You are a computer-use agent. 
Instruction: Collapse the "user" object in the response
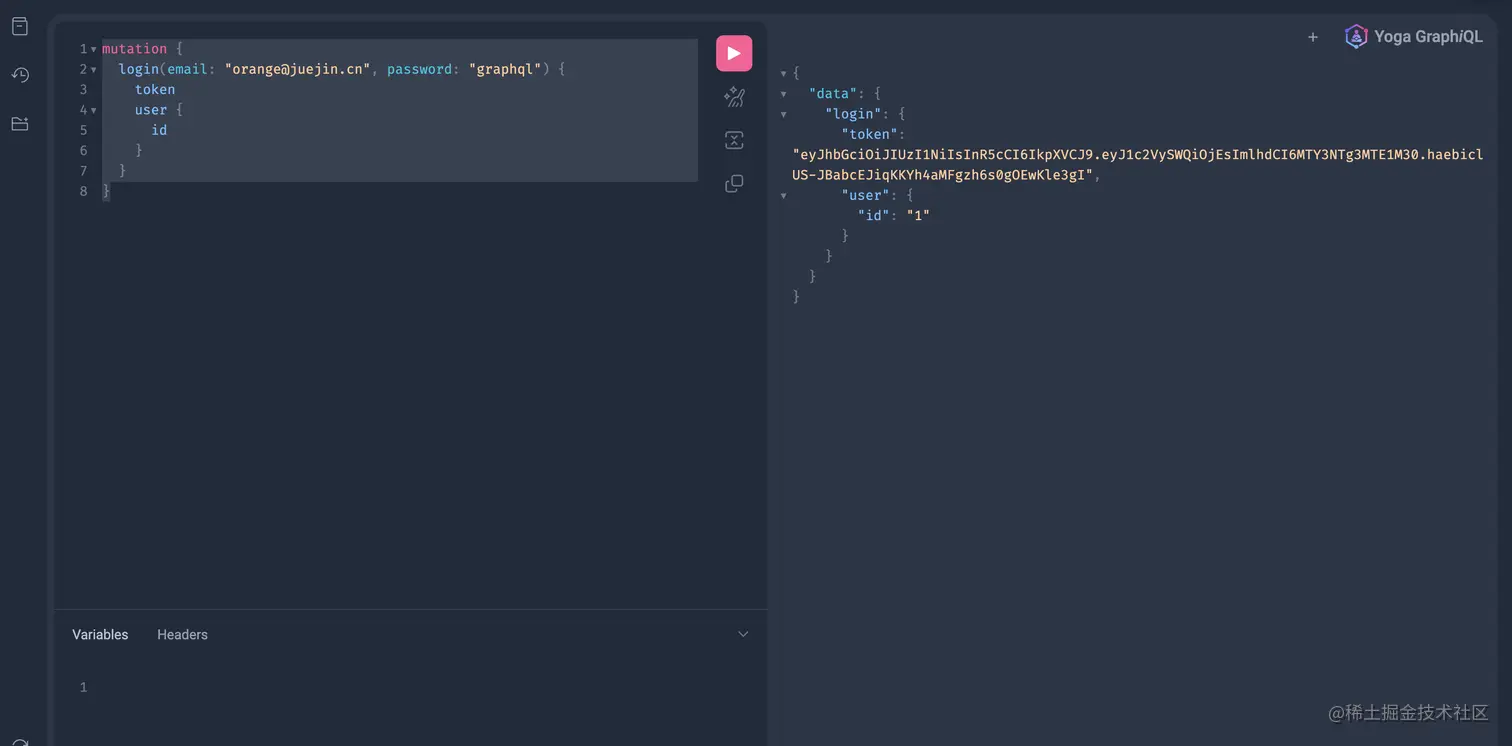(x=784, y=195)
